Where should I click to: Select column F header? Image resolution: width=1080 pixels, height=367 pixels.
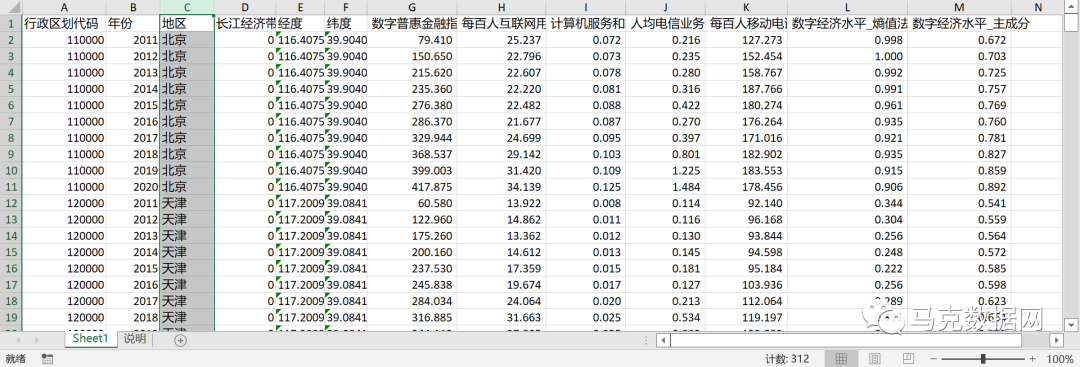click(x=346, y=7)
